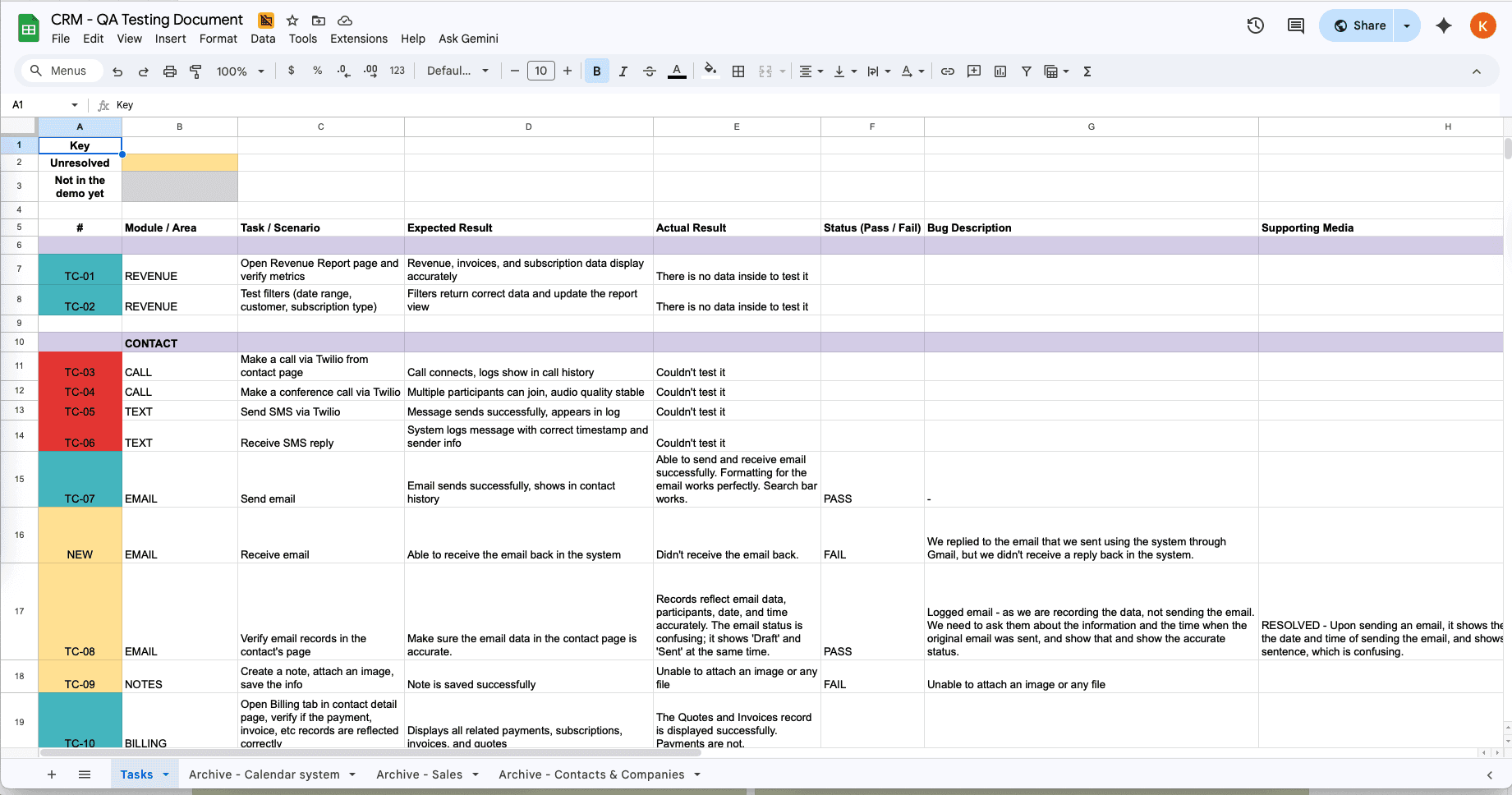The width and height of the screenshot is (1512, 795).
Task: Open Tasks tab dropdown arrow
Action: [x=166, y=774]
